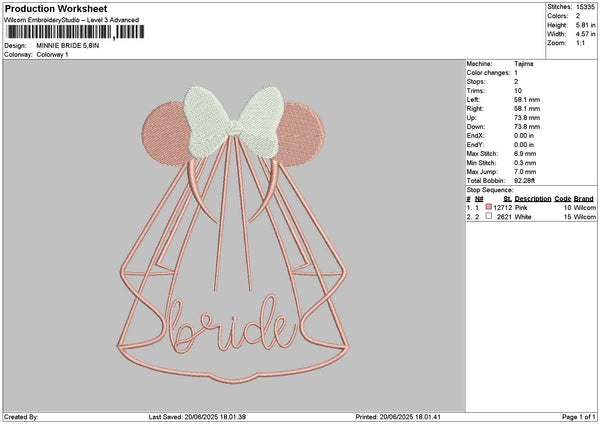Screen dimensions: 600x424
Task: Click the Stitches count 15335
Action: (x=586, y=8)
